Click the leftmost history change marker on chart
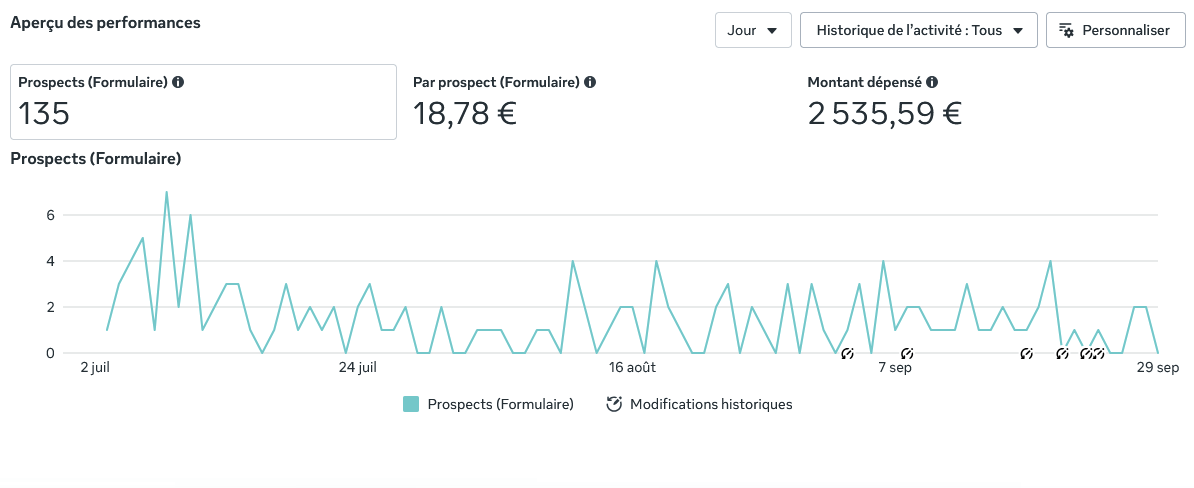 click(x=847, y=353)
